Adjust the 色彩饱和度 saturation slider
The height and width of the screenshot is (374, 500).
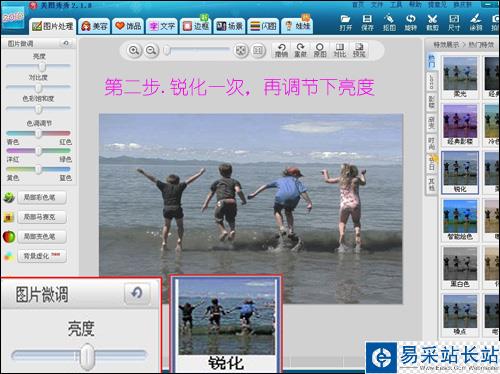click(x=38, y=109)
